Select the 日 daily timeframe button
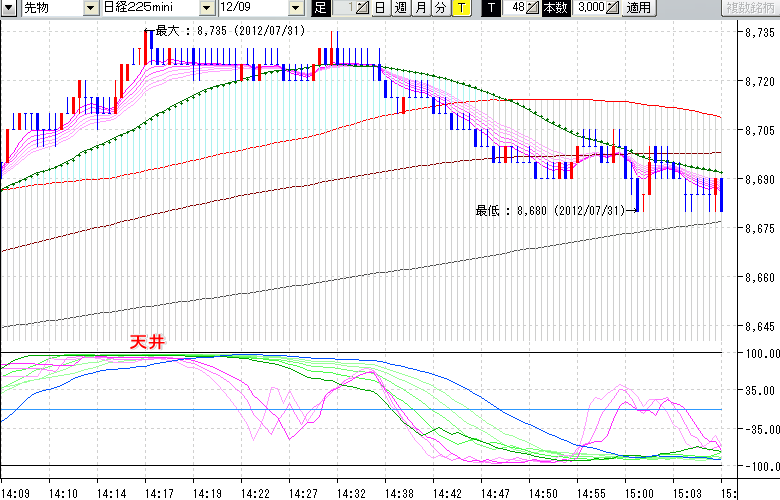Screen dimensions: 780x500 pos(380,7)
